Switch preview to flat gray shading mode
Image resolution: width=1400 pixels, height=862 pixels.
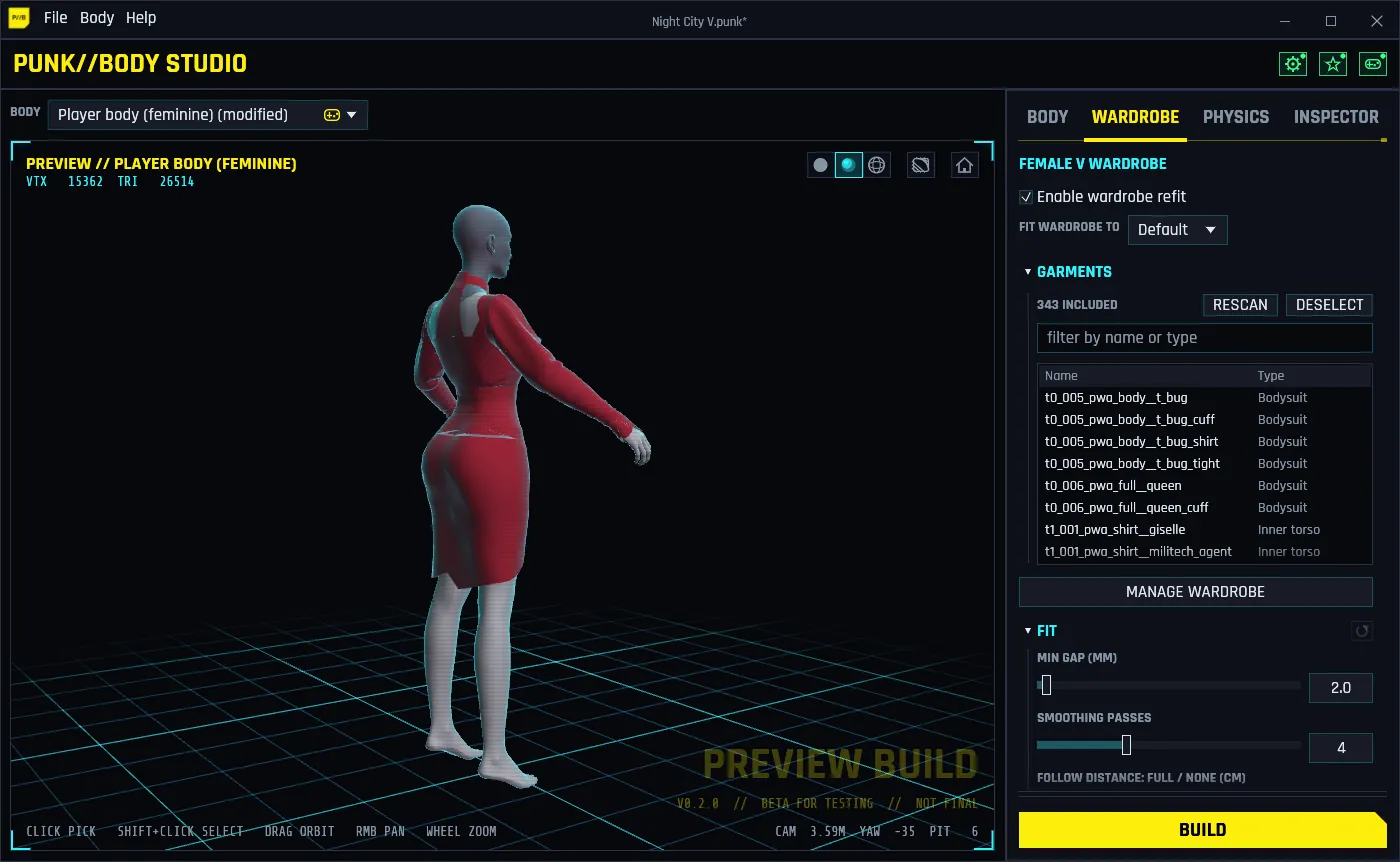click(x=821, y=165)
